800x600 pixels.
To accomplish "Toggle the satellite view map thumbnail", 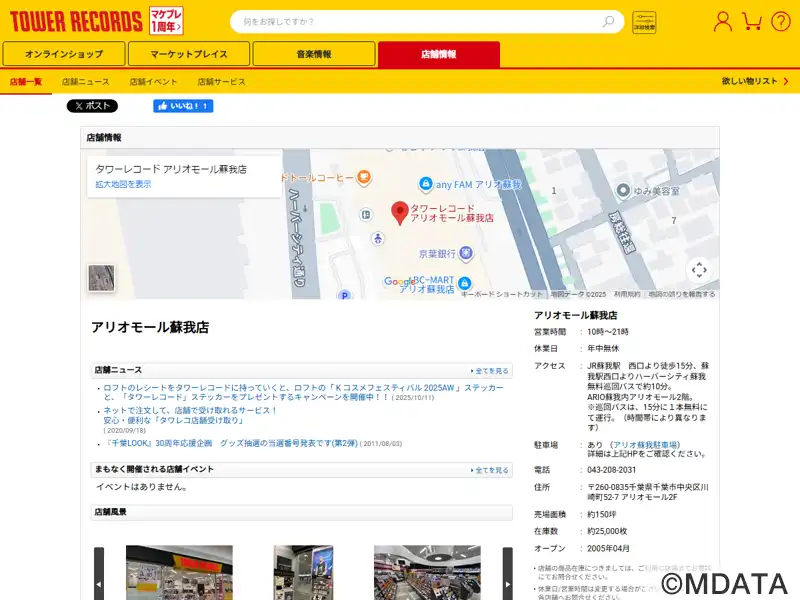I will coord(101,278).
